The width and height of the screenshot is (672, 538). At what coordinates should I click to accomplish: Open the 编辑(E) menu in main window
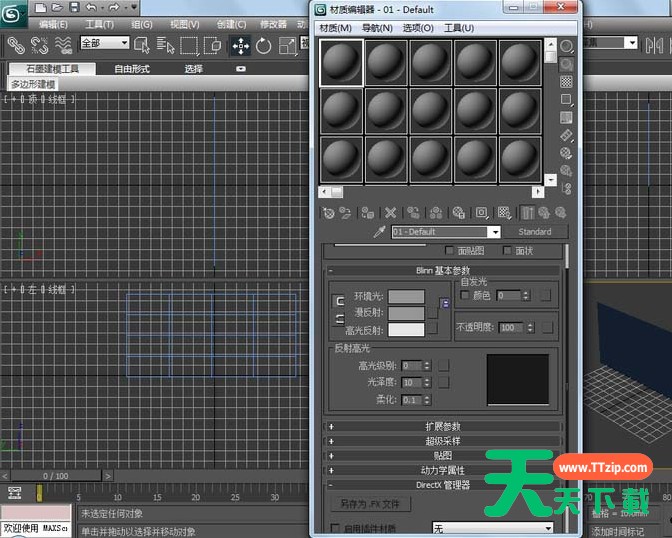pos(53,24)
